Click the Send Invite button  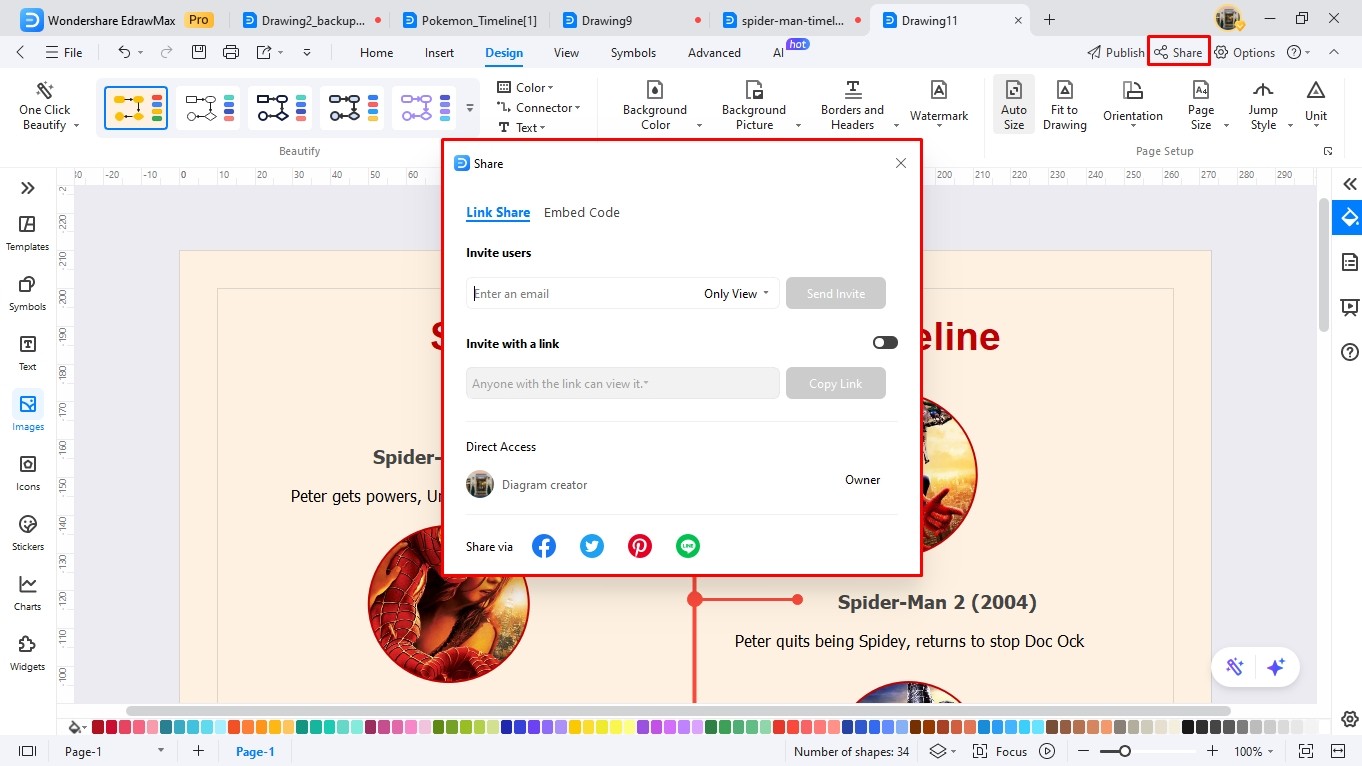click(836, 293)
